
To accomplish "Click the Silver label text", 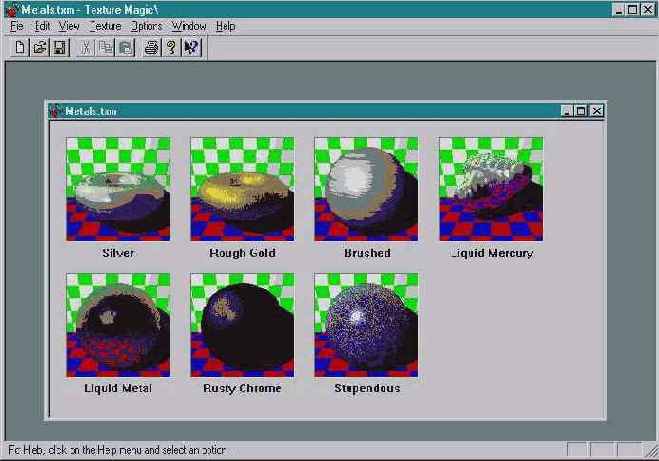I will point(118,253).
